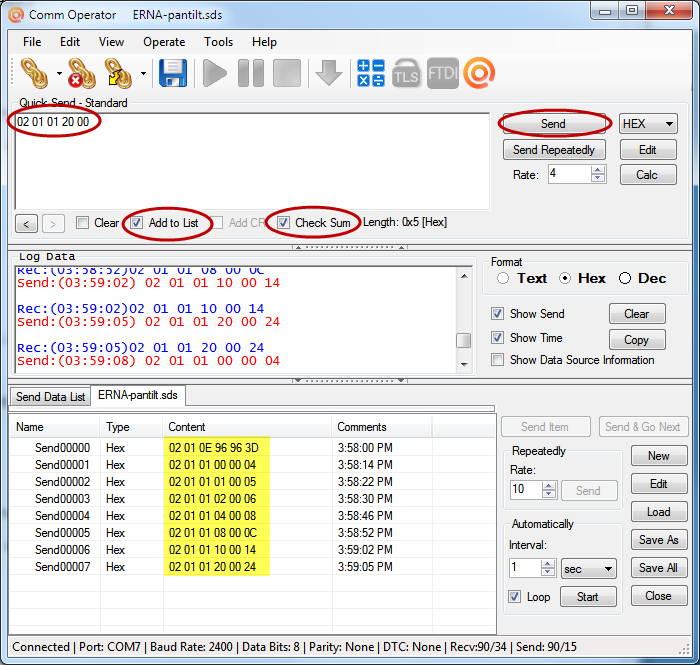The width and height of the screenshot is (700, 665).
Task: Click the play toolbar icon
Action: coord(215,73)
